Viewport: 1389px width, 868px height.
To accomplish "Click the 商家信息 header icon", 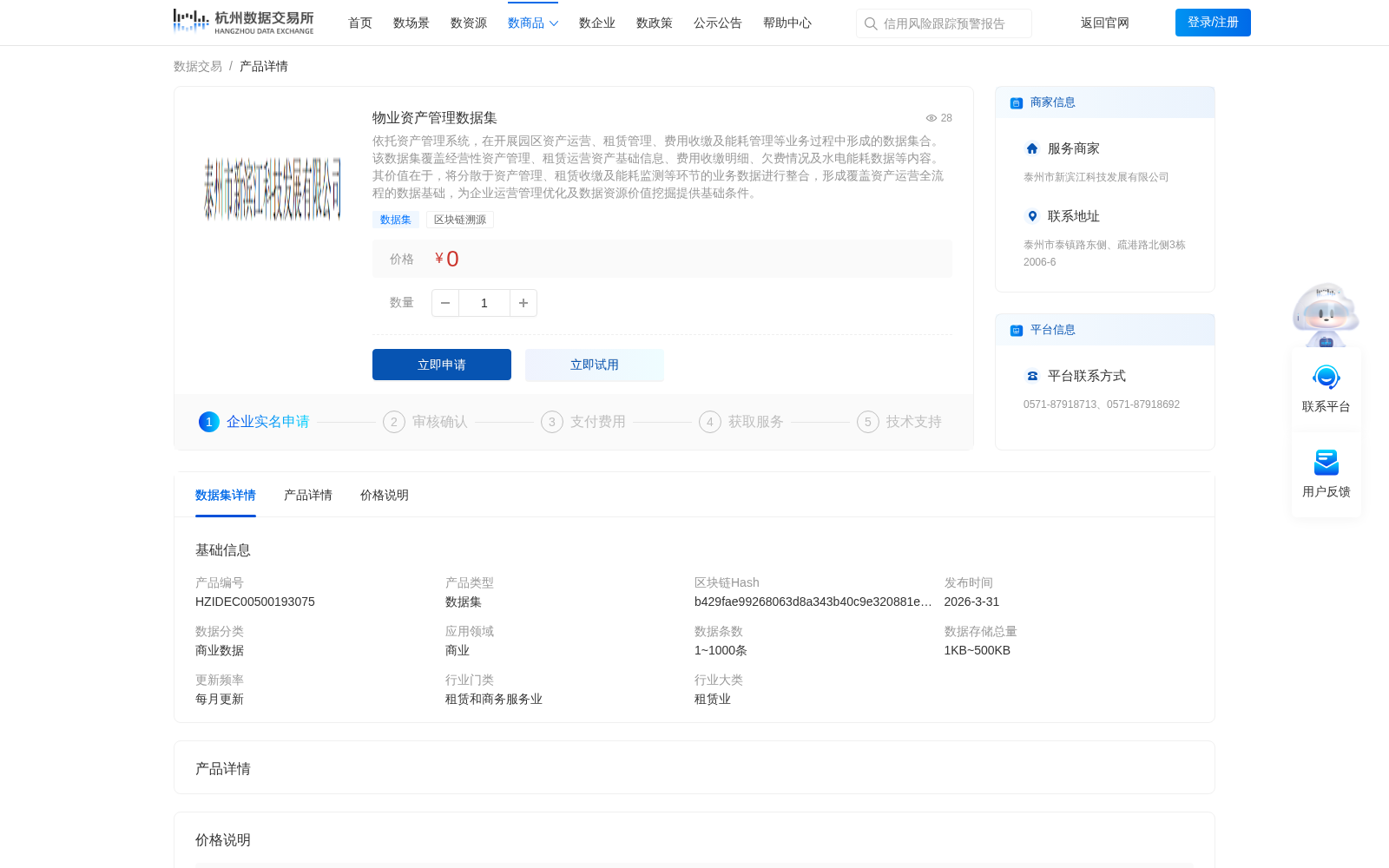I will 1017,102.
